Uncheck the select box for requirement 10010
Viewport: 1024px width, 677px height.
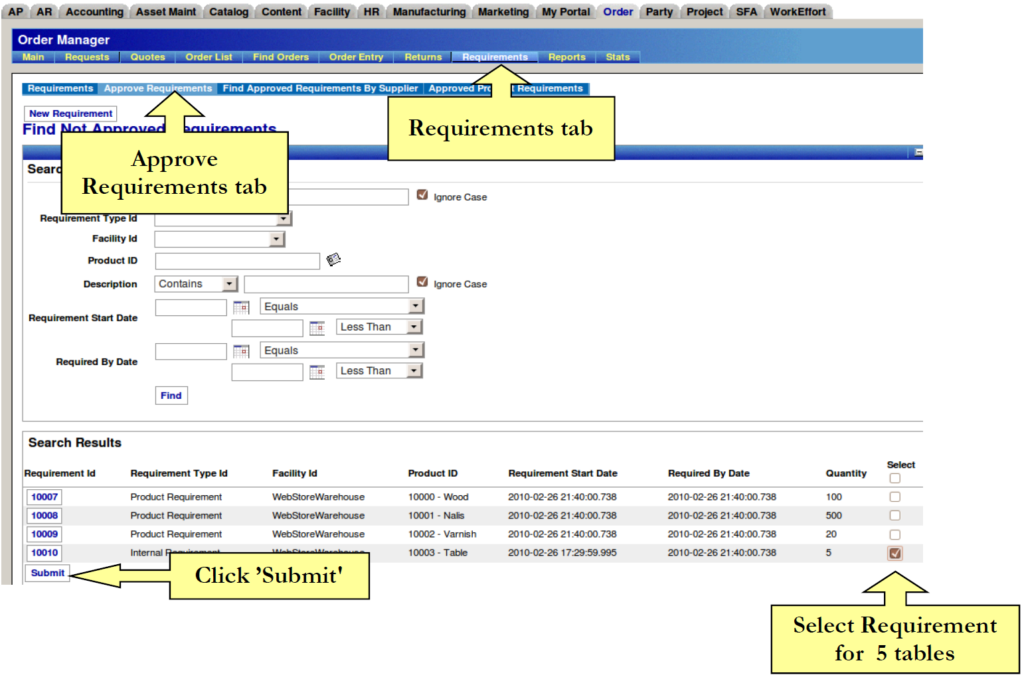(x=895, y=553)
